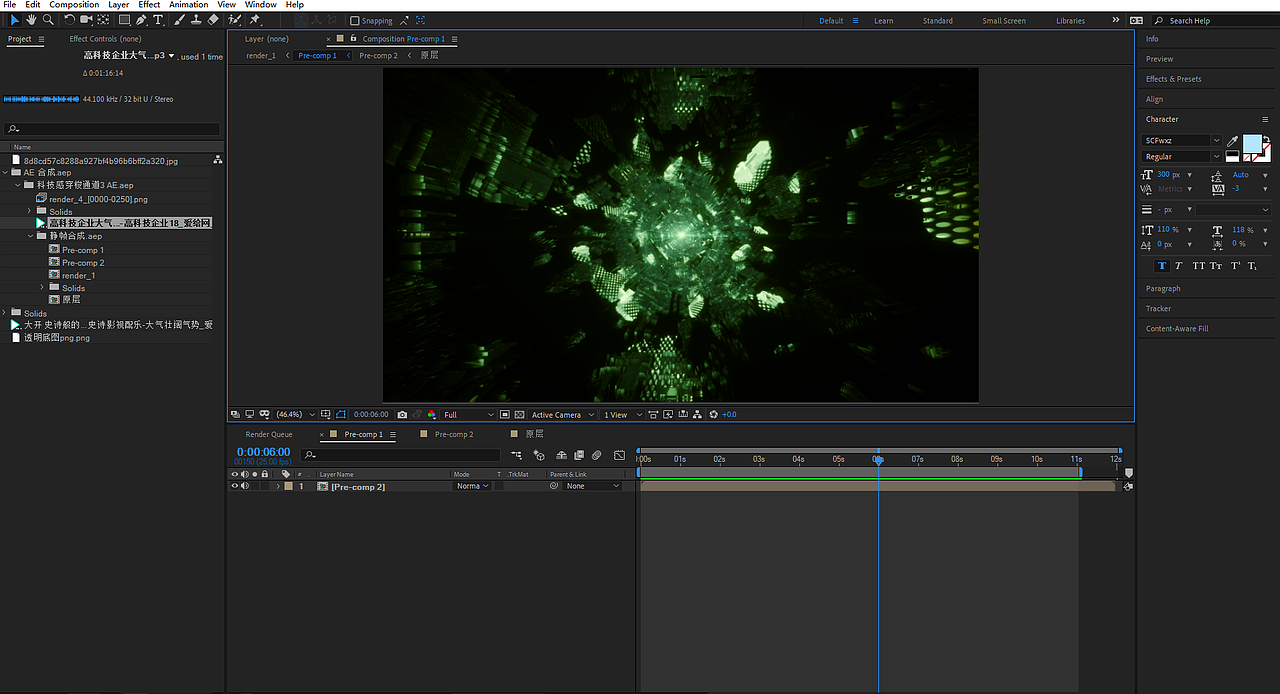Click the Show Channel RGB icon
This screenshot has height=694, width=1280.
coord(431,414)
